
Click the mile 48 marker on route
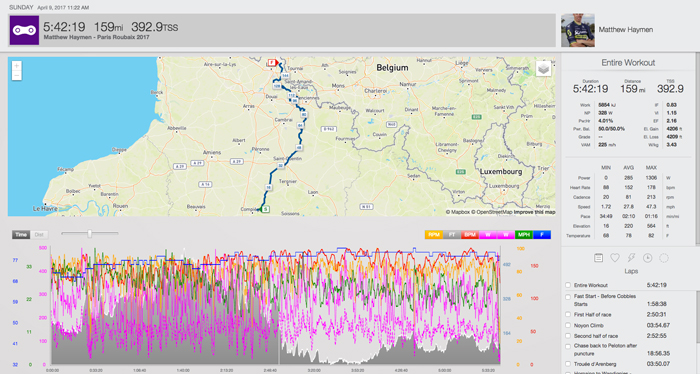pyautogui.click(x=299, y=148)
